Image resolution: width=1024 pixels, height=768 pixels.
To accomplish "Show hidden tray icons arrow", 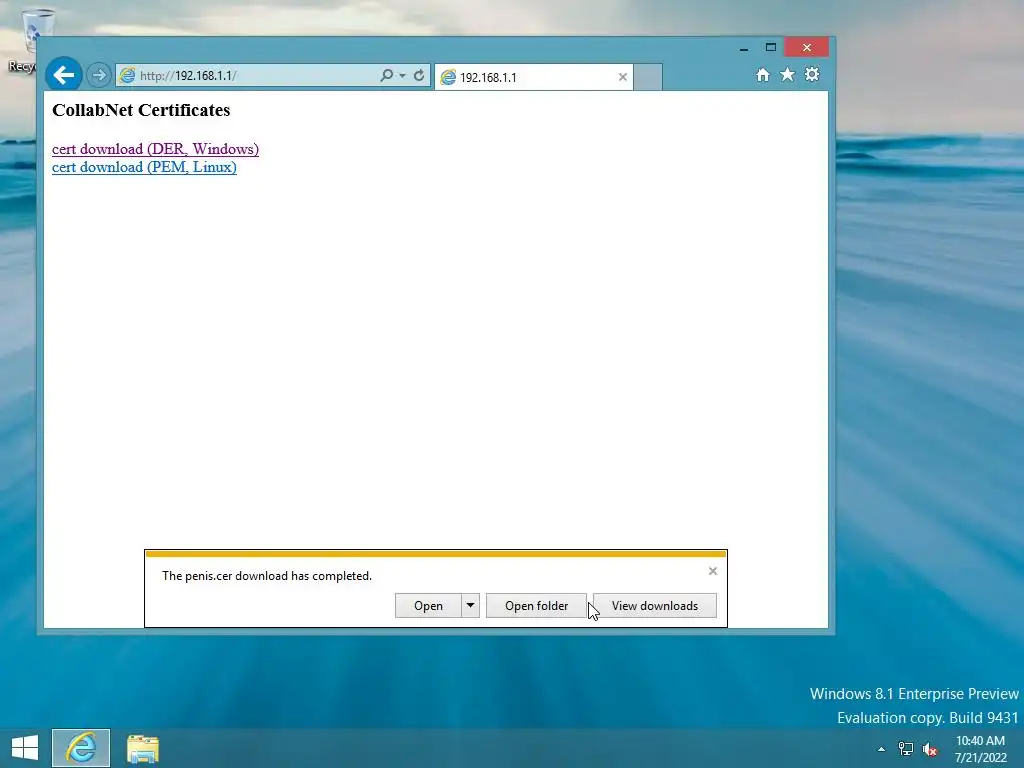I will (x=882, y=749).
